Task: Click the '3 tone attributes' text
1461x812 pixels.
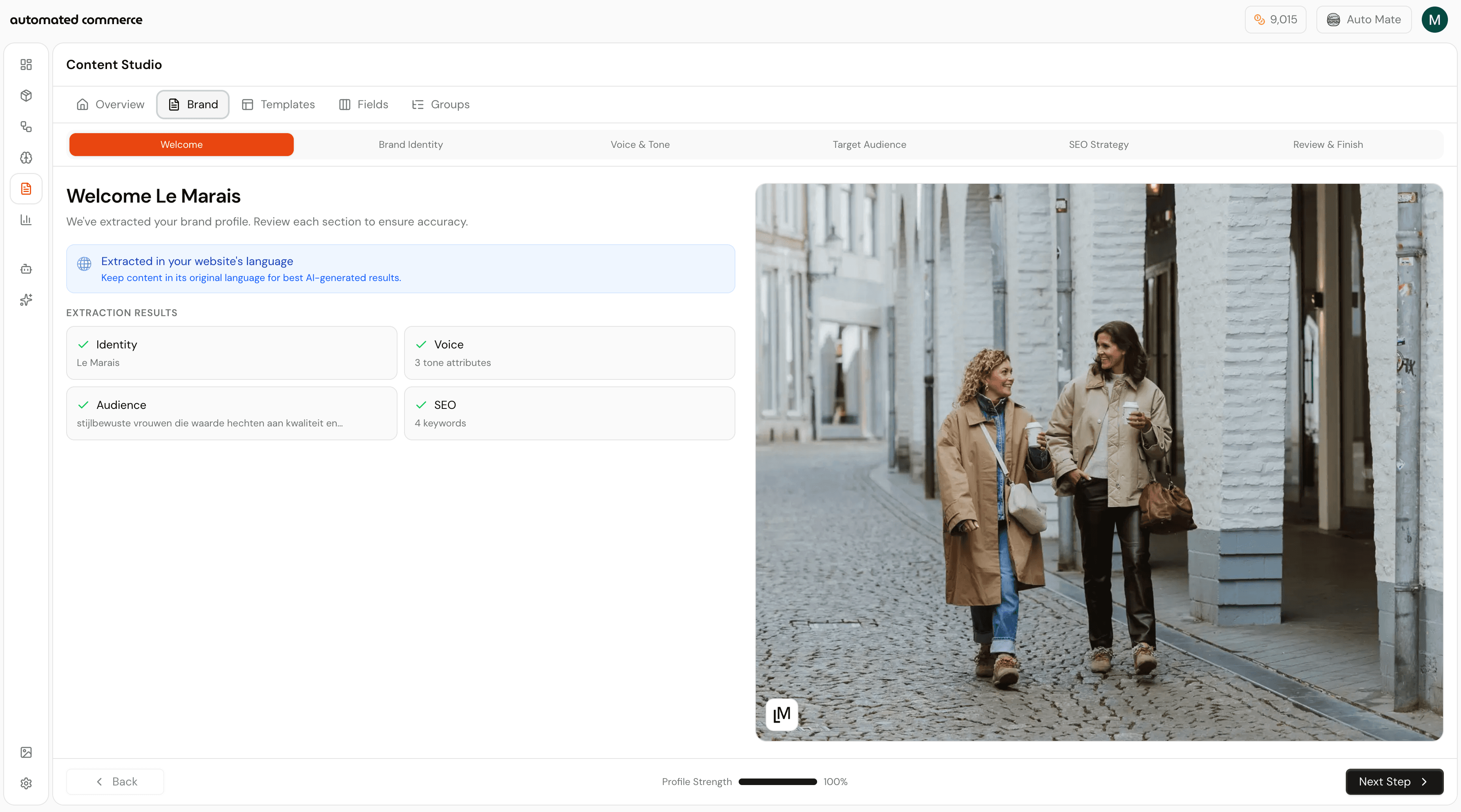Action: (453, 363)
